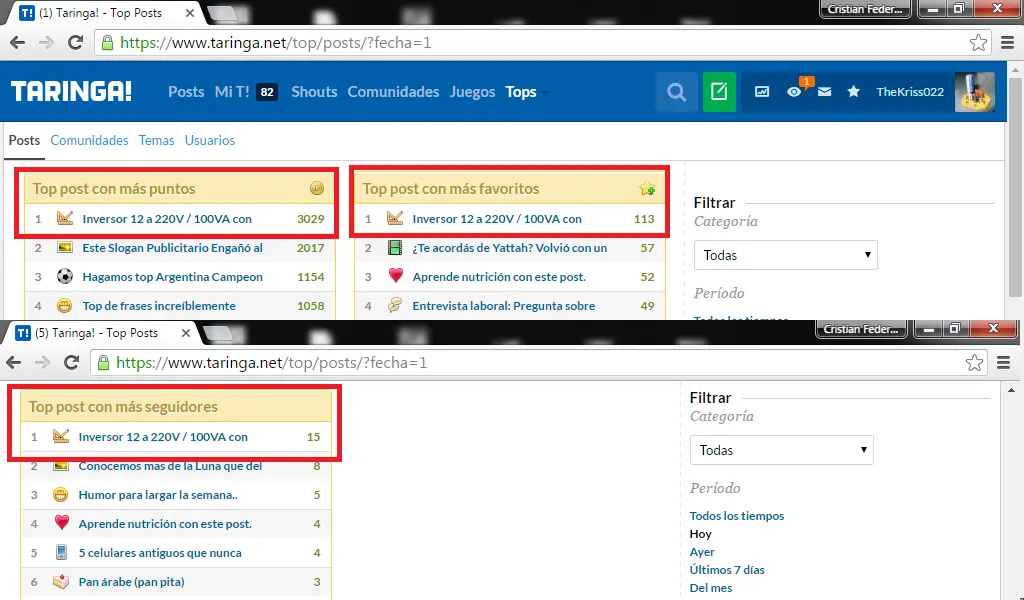Go back in upper browser window

click(18, 43)
